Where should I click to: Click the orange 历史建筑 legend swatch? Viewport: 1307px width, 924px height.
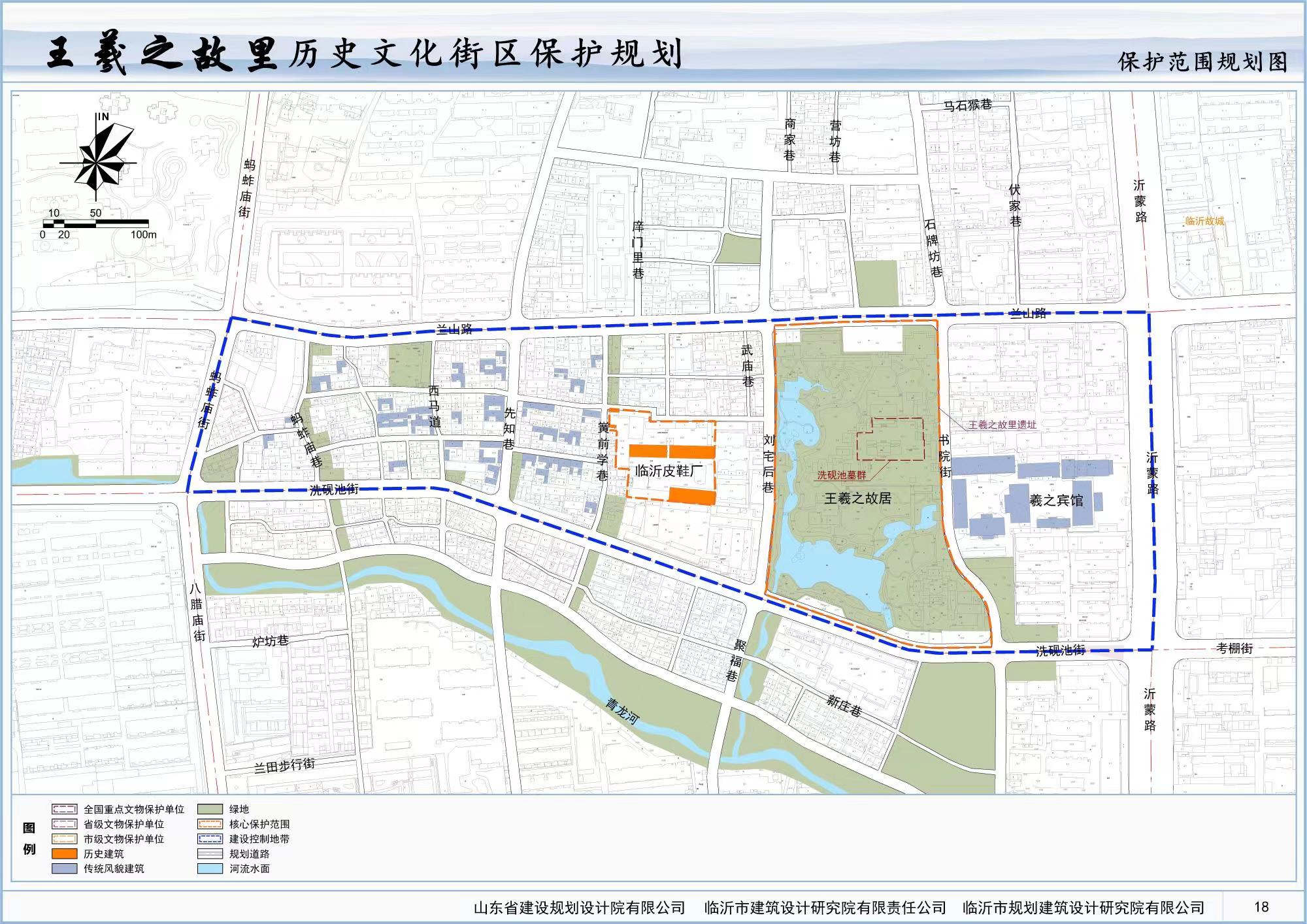point(65,853)
